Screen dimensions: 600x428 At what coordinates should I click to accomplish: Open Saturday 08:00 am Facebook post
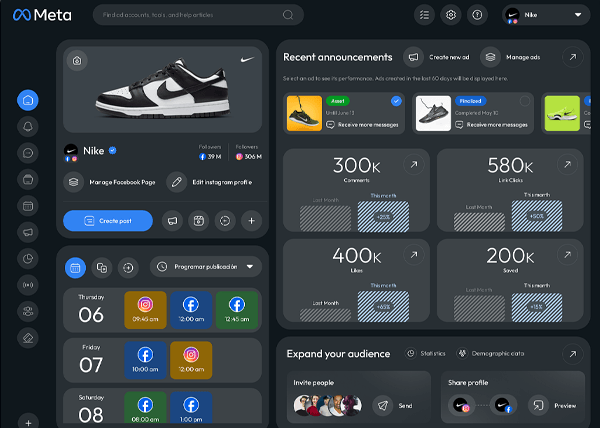pos(145,408)
